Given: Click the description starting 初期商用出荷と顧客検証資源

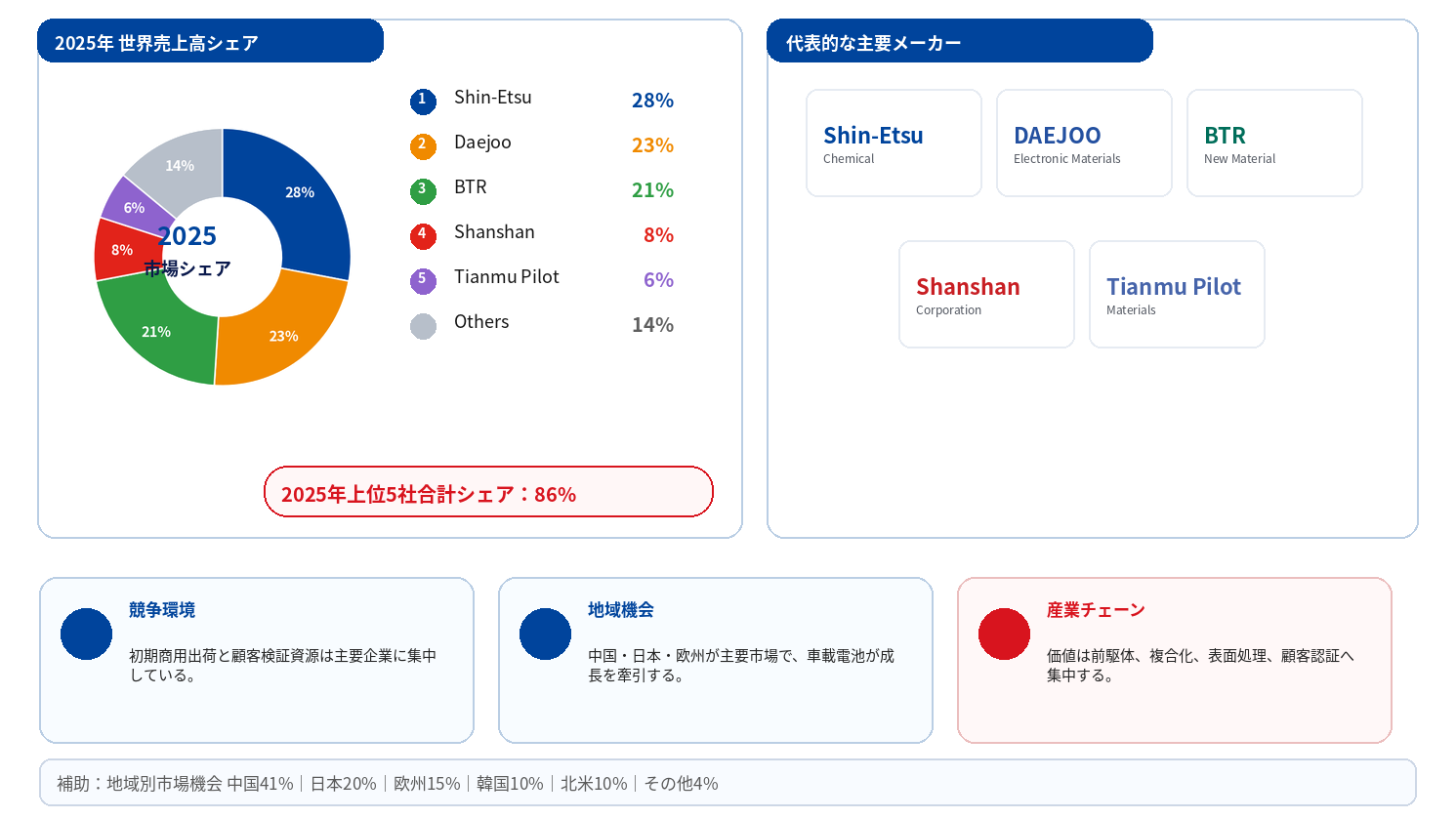Looking at the screenshot, I should pyautogui.click(x=283, y=666).
